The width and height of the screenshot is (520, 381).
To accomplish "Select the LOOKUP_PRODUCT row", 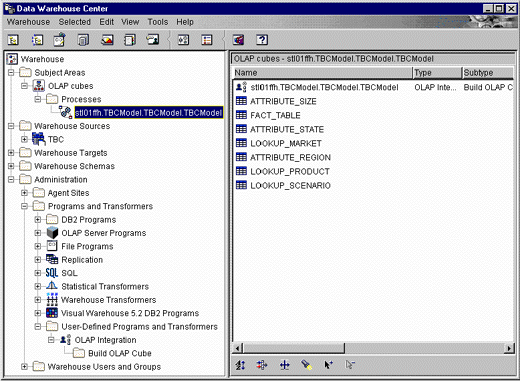I will 290,171.
